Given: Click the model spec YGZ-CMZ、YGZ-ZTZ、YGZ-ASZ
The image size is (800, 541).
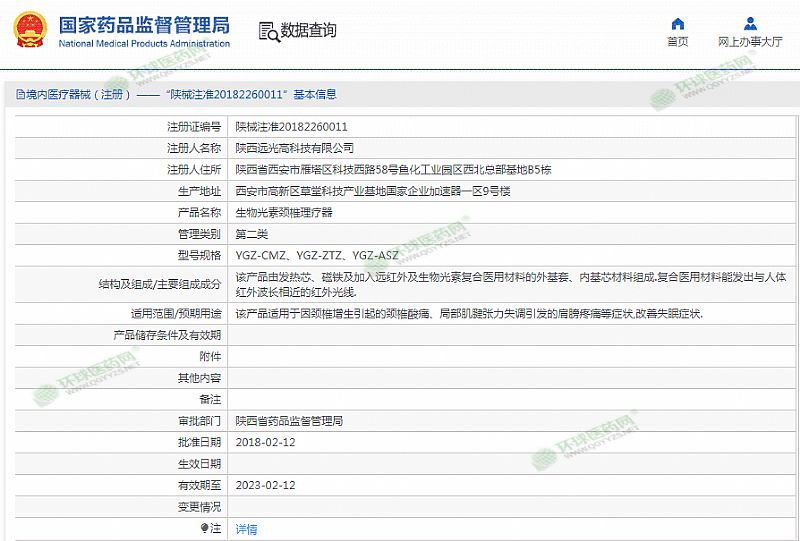Looking at the screenshot, I should [x=316, y=256].
